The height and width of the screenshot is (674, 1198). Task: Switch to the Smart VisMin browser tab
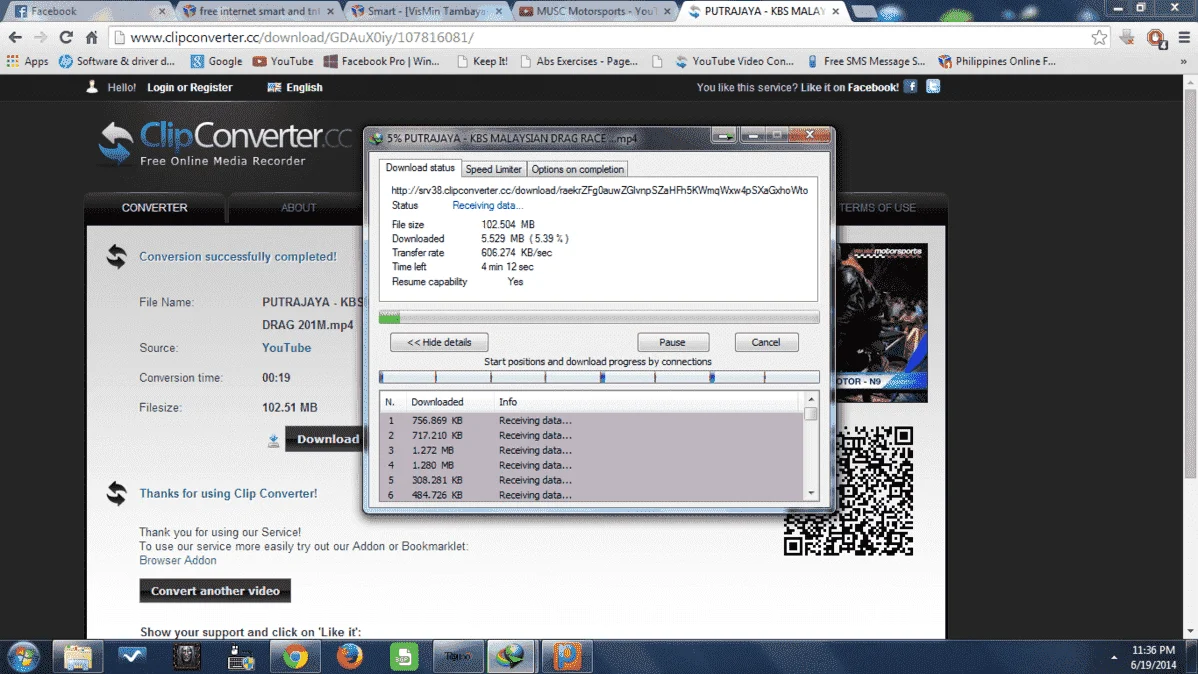pyautogui.click(x=425, y=11)
